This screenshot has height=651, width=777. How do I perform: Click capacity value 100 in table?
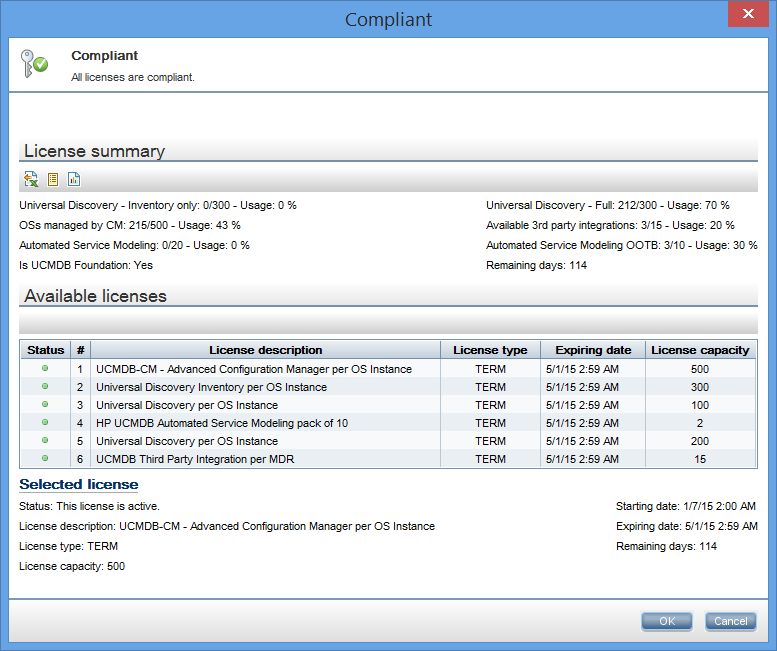pos(700,405)
